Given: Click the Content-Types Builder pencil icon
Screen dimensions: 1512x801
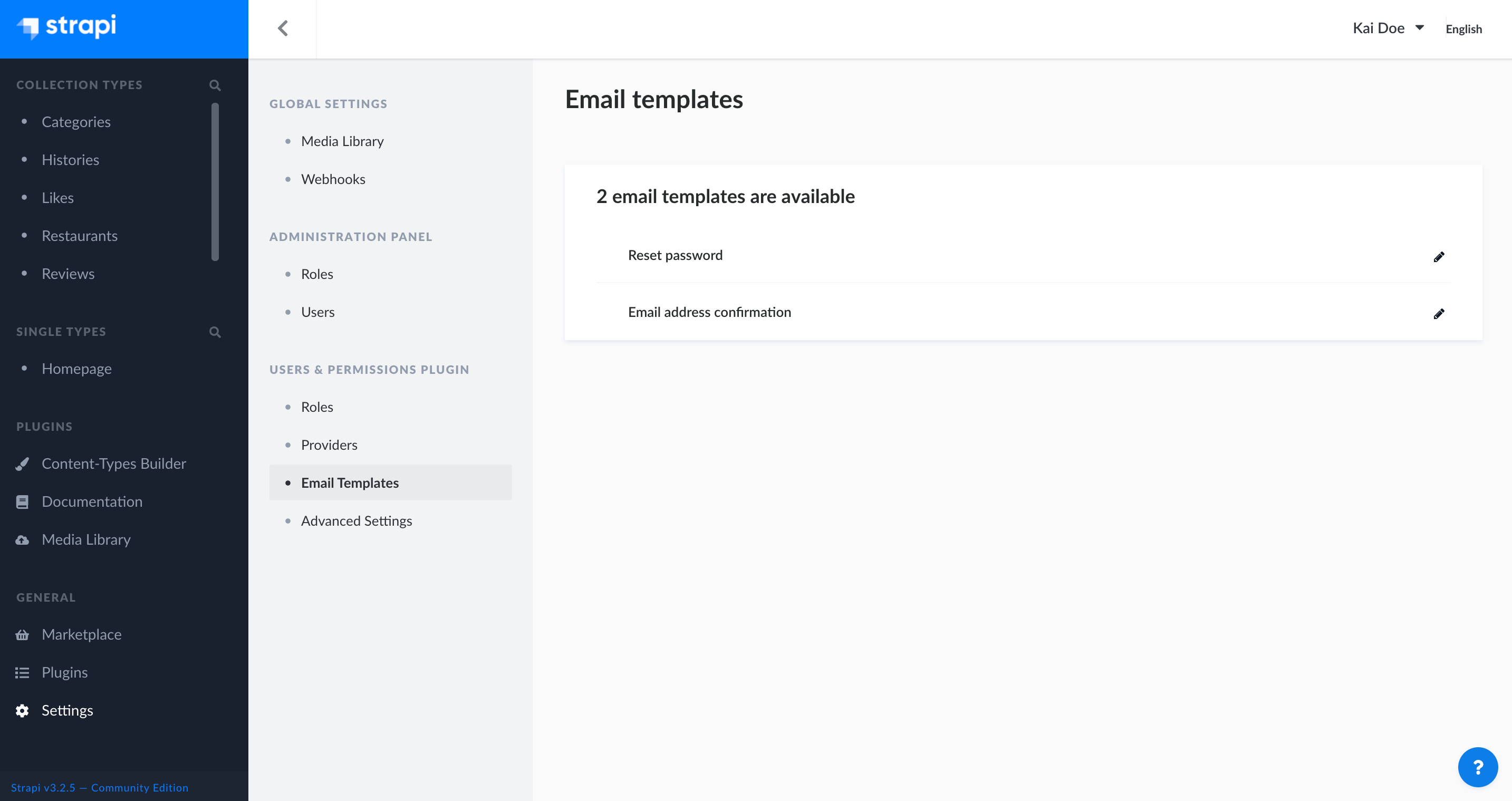Looking at the screenshot, I should [x=22, y=462].
